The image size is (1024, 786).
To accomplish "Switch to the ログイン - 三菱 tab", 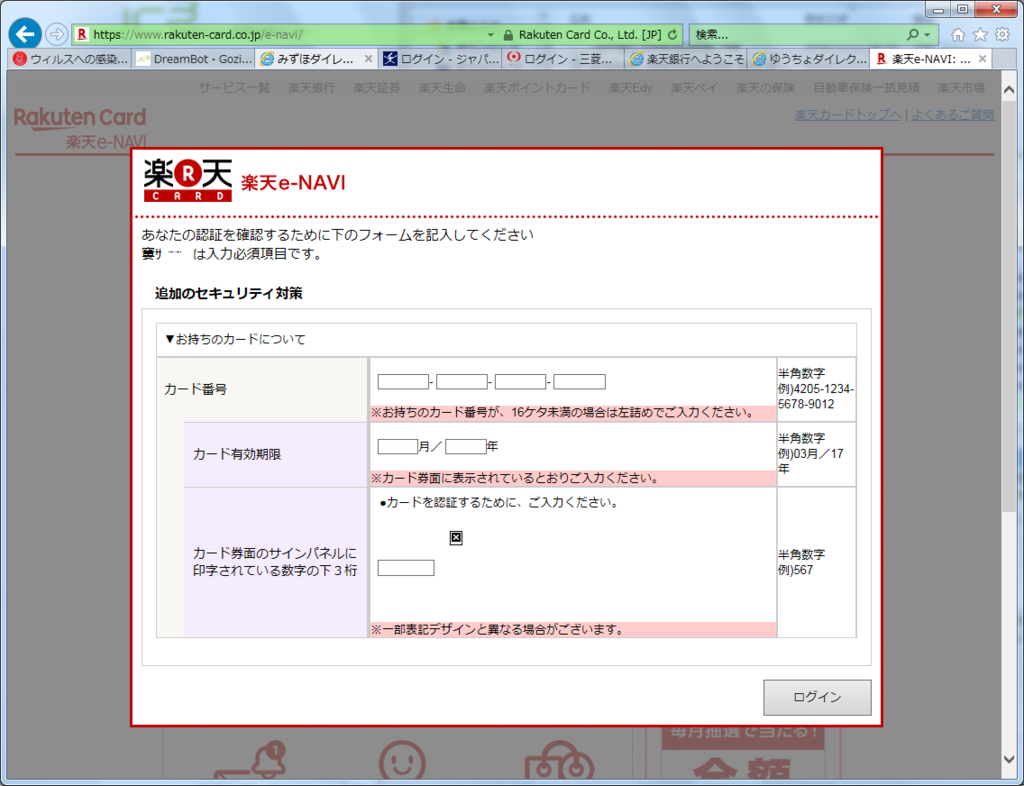I will point(564,59).
